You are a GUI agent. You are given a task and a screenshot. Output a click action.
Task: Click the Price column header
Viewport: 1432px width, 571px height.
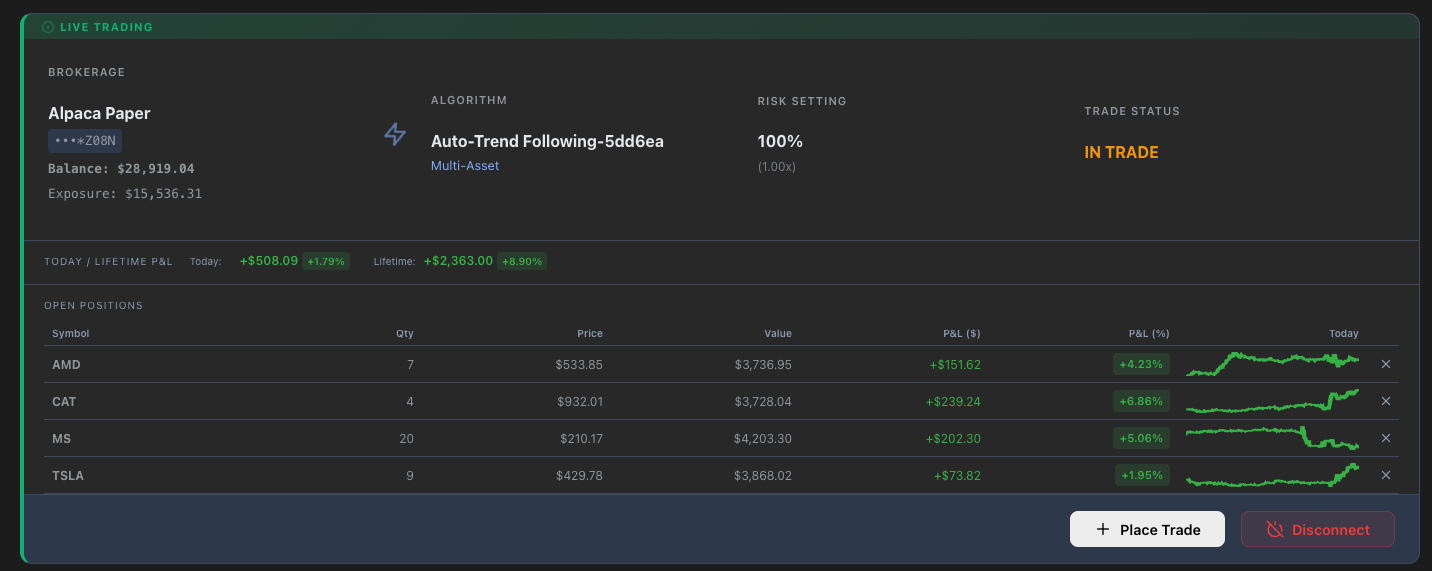coord(590,334)
